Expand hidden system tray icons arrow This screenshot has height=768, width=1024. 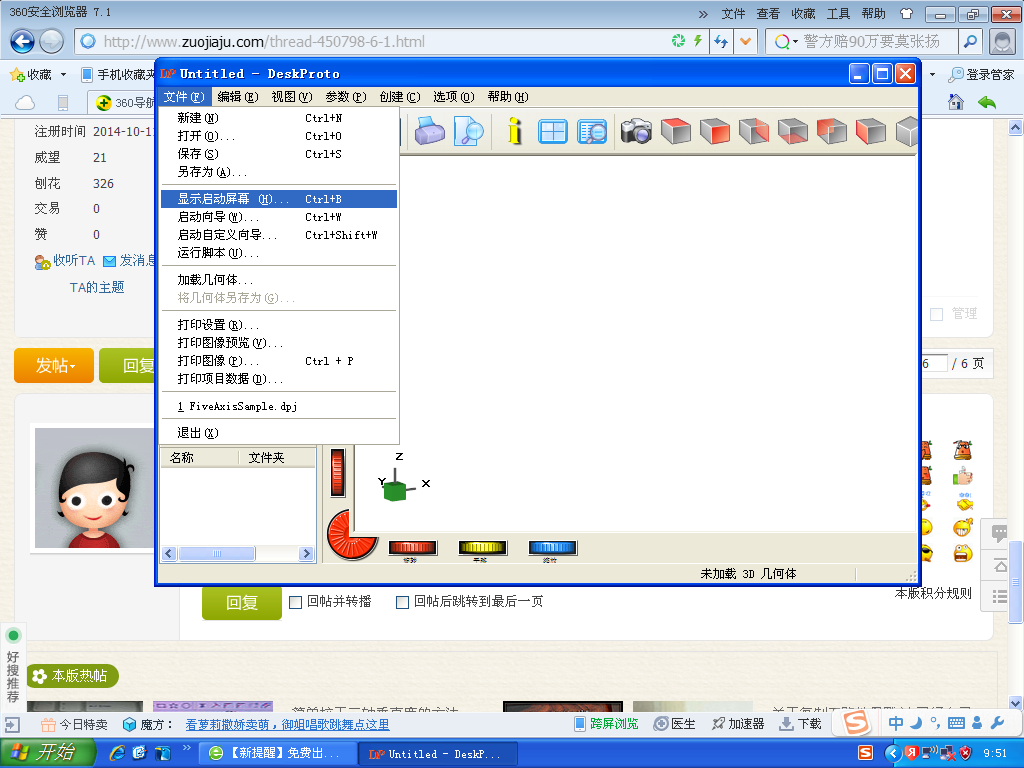pyautogui.click(x=892, y=753)
